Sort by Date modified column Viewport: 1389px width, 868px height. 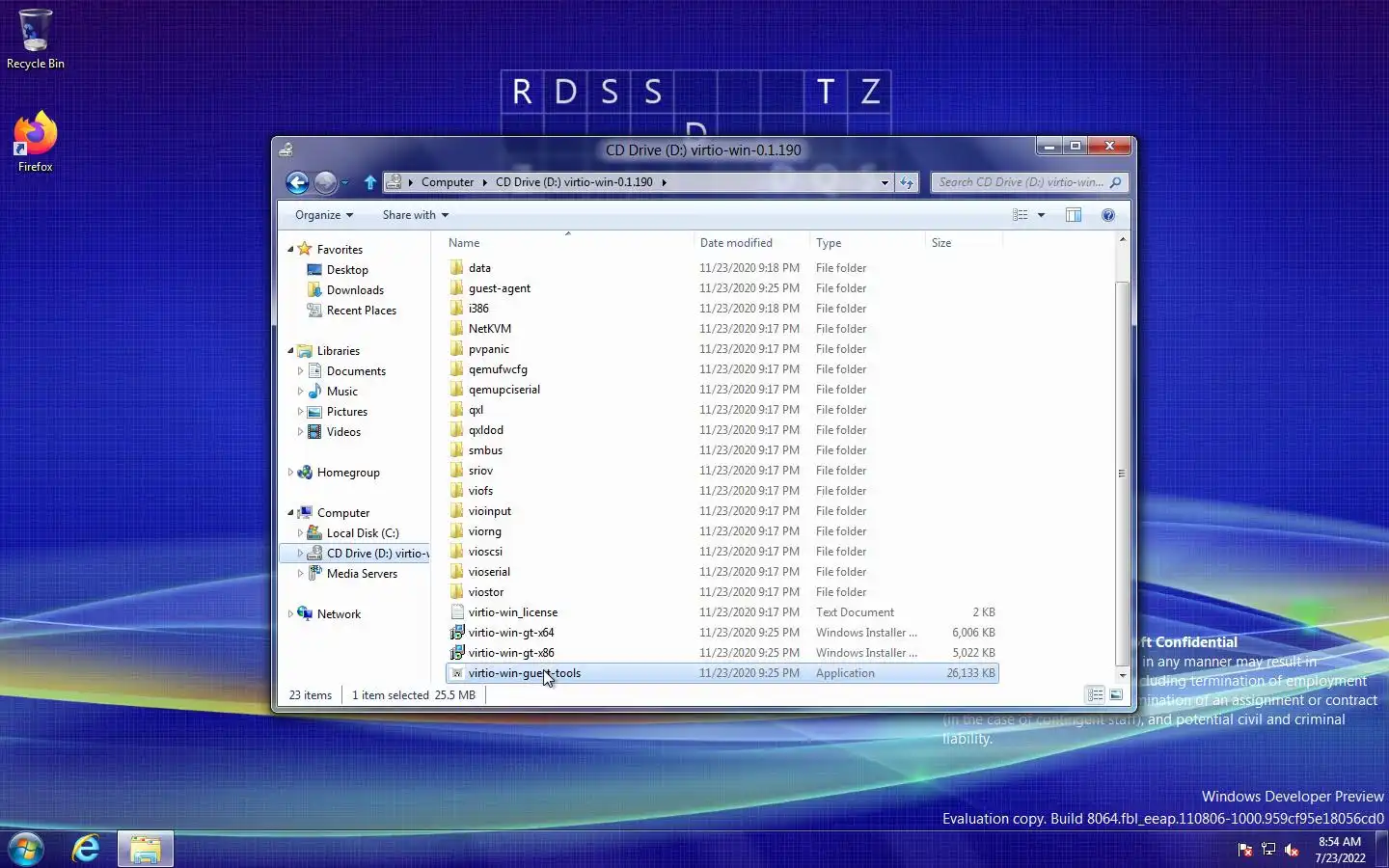coord(751,243)
